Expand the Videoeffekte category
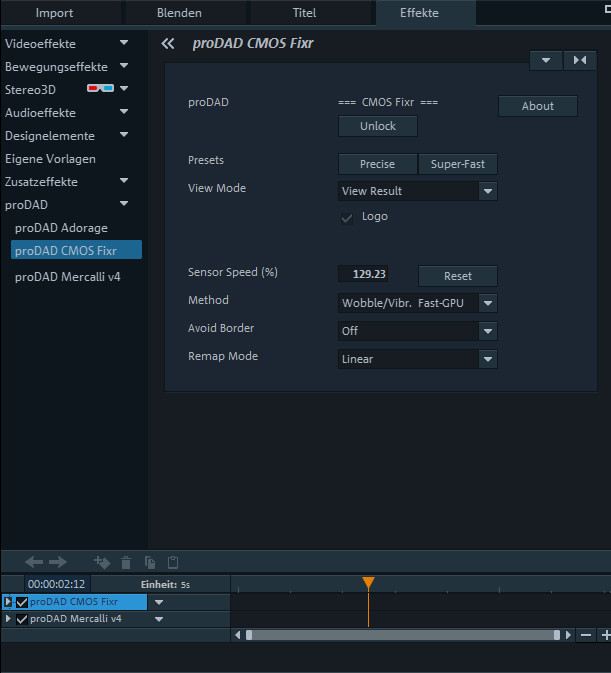The height and width of the screenshot is (673, 611). click(124, 43)
